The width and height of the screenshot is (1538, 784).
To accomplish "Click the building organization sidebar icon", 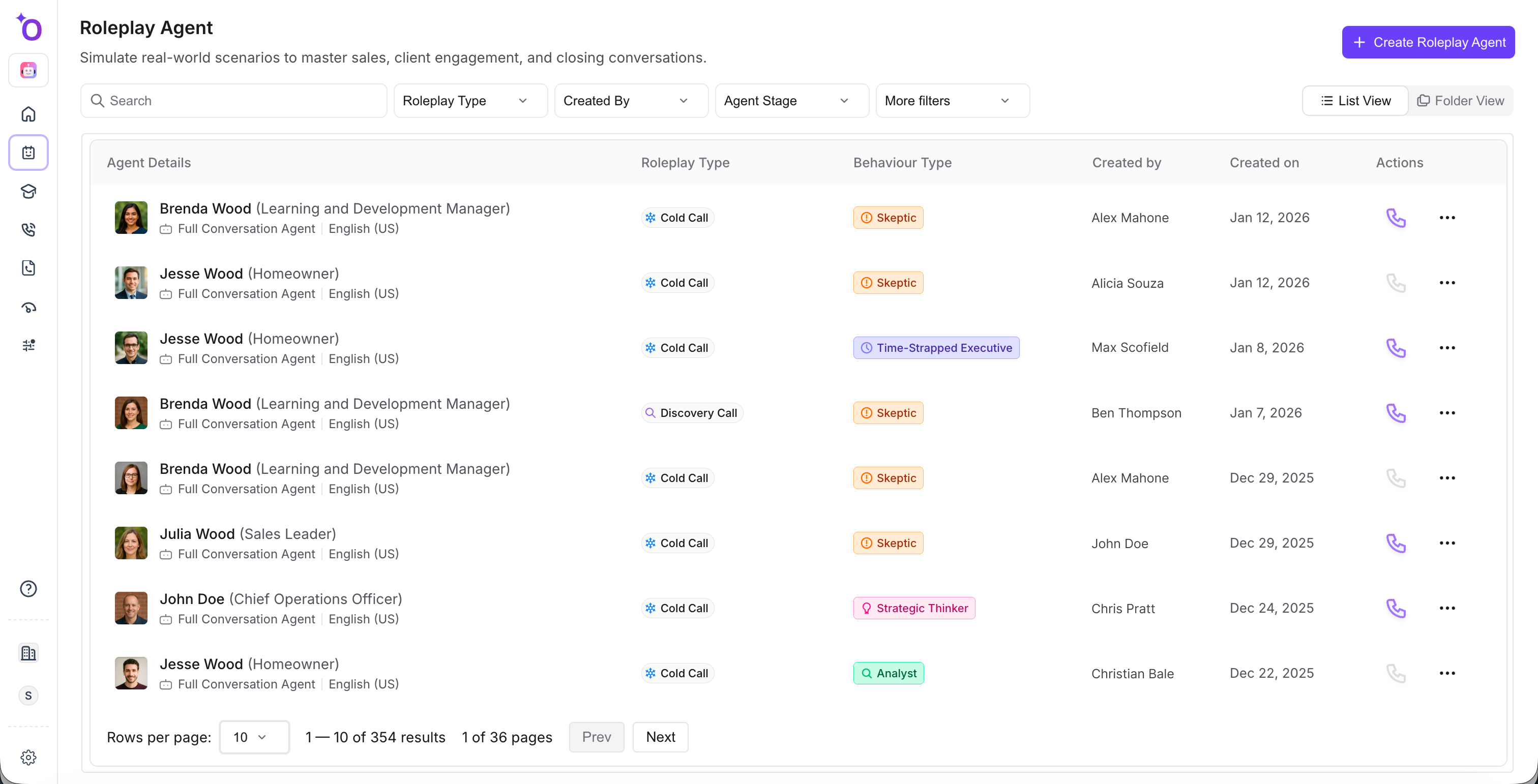I will (28, 653).
